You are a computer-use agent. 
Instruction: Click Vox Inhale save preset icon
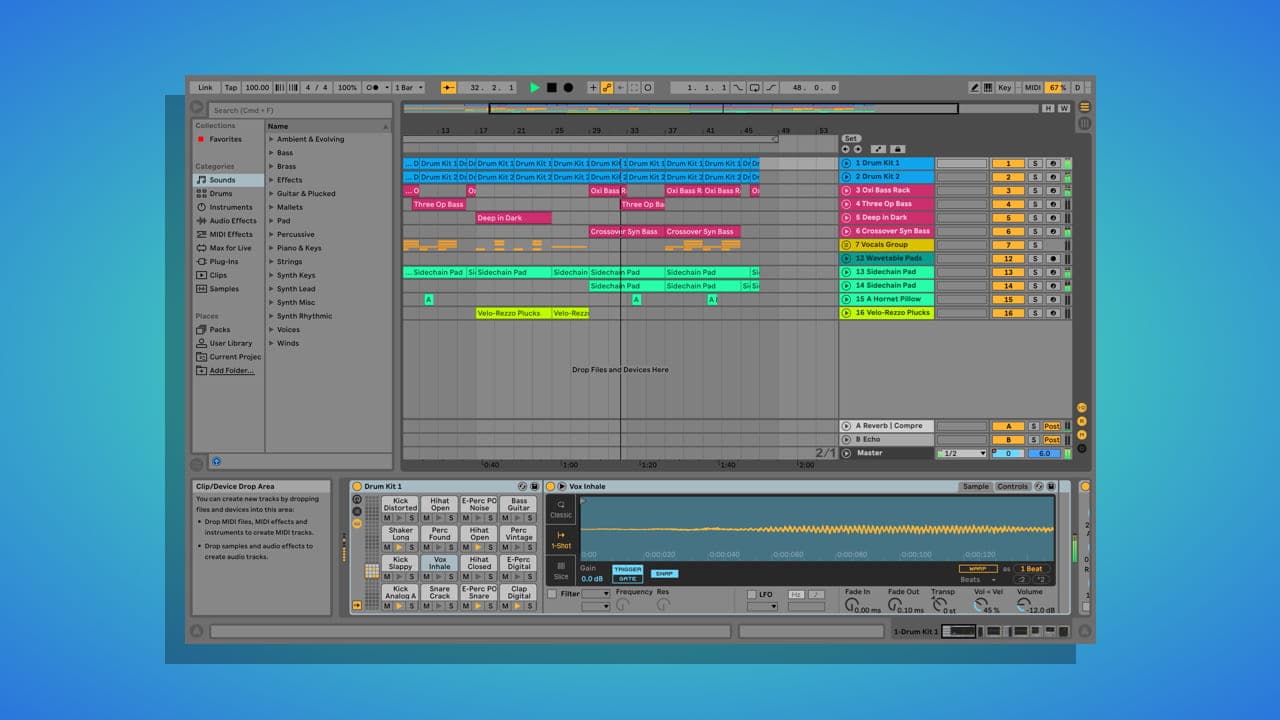[x=1050, y=486]
